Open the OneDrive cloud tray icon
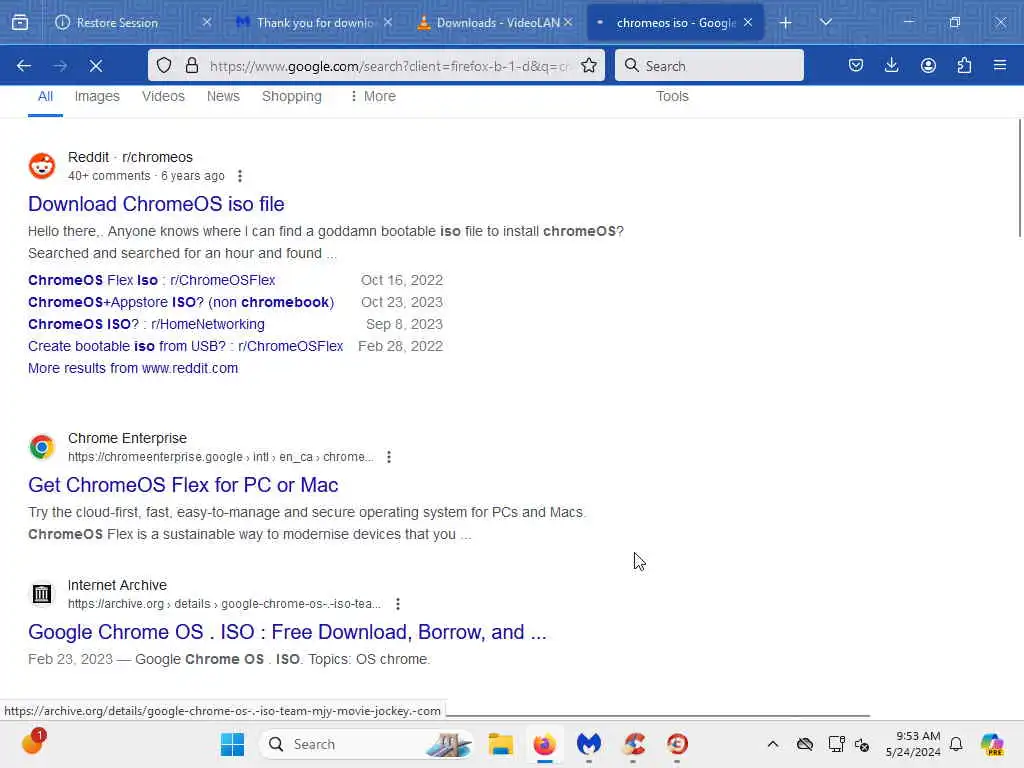Image resolution: width=1024 pixels, height=768 pixels. [x=805, y=744]
